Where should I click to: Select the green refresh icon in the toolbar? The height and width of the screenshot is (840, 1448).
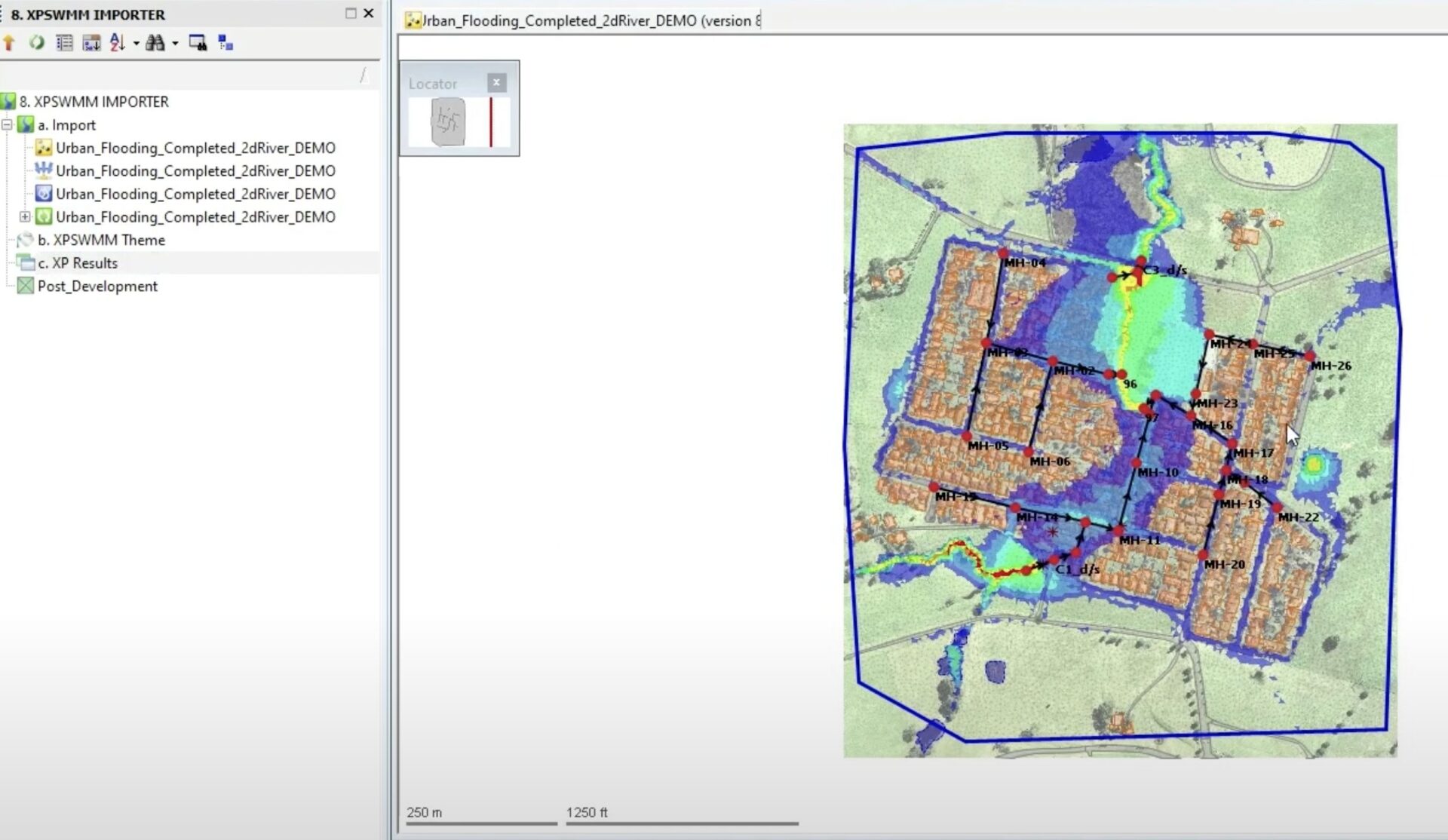pos(36,43)
